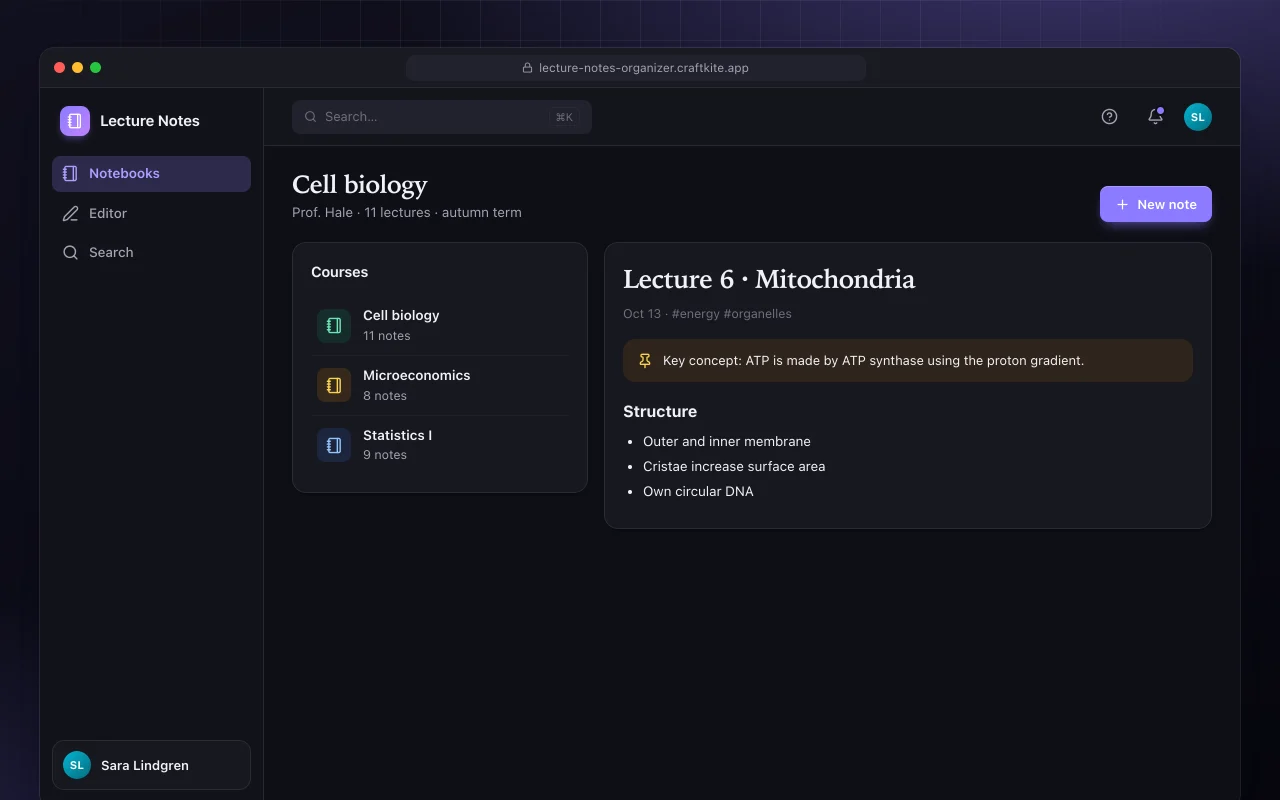
Task: Focus the Search... input field
Action: click(x=442, y=117)
